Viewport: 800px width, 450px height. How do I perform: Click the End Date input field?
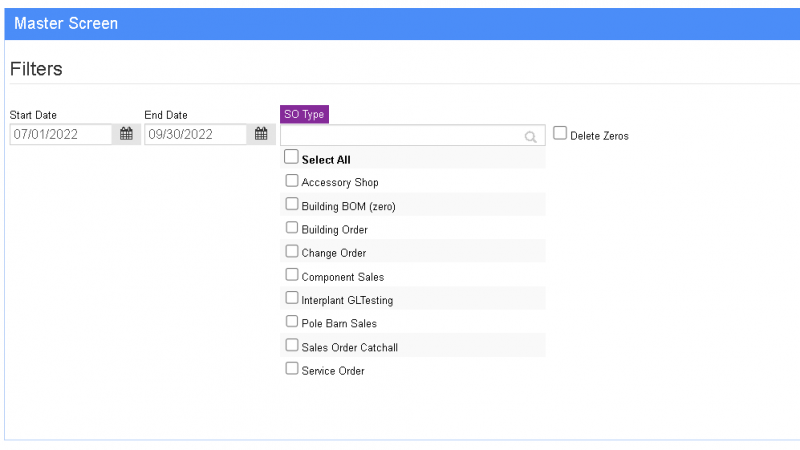[x=195, y=134]
